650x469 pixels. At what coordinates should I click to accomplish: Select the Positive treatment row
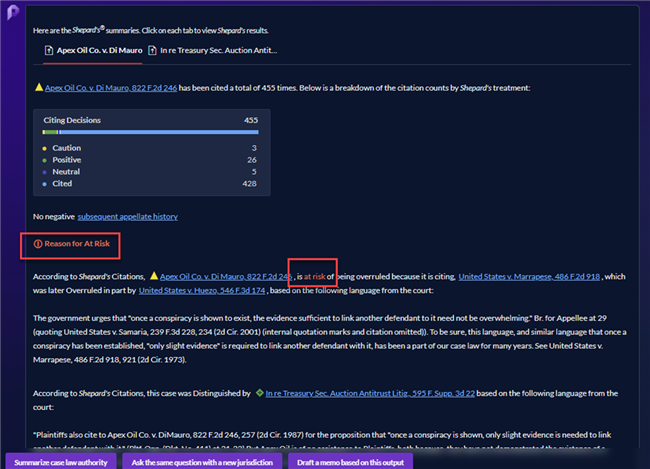pos(150,160)
